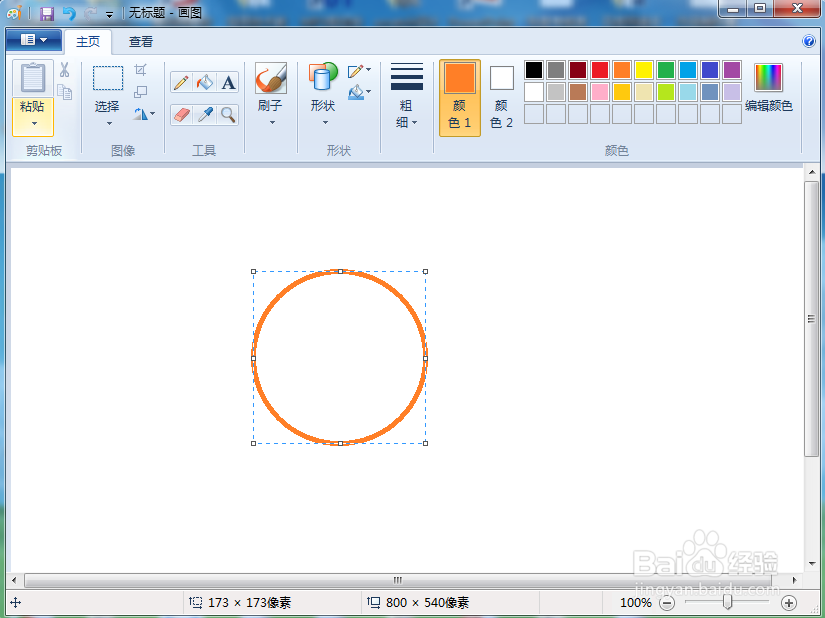Expand the Select dropdown arrow
Image resolution: width=825 pixels, height=618 pixels.
click(109, 124)
